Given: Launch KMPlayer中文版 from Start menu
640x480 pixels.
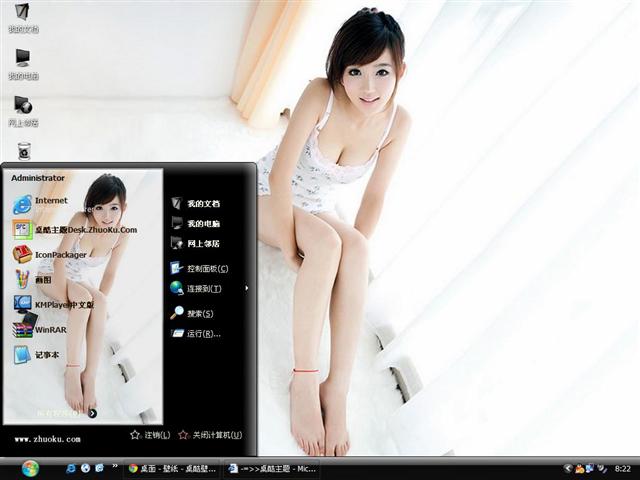Looking at the screenshot, I should (53, 304).
